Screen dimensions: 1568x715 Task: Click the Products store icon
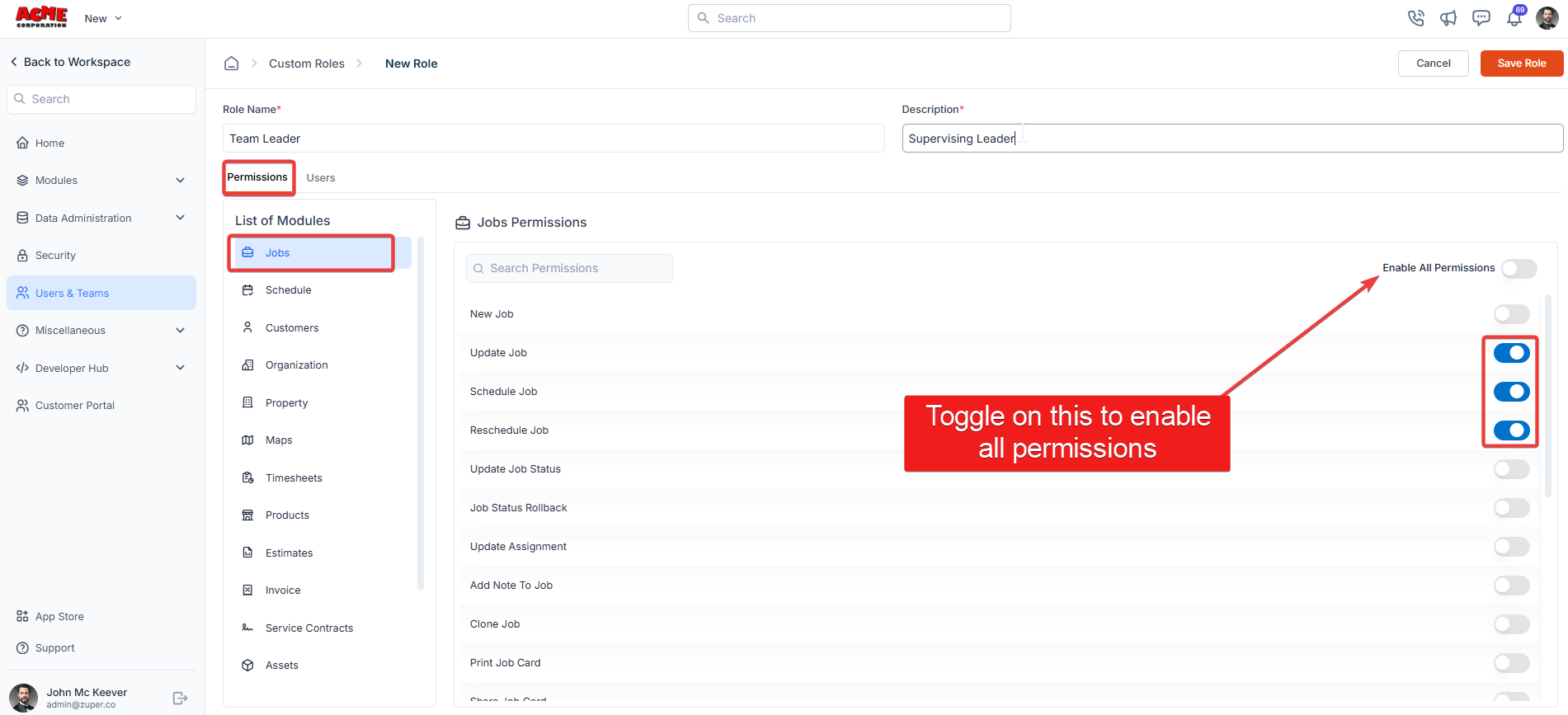point(247,515)
